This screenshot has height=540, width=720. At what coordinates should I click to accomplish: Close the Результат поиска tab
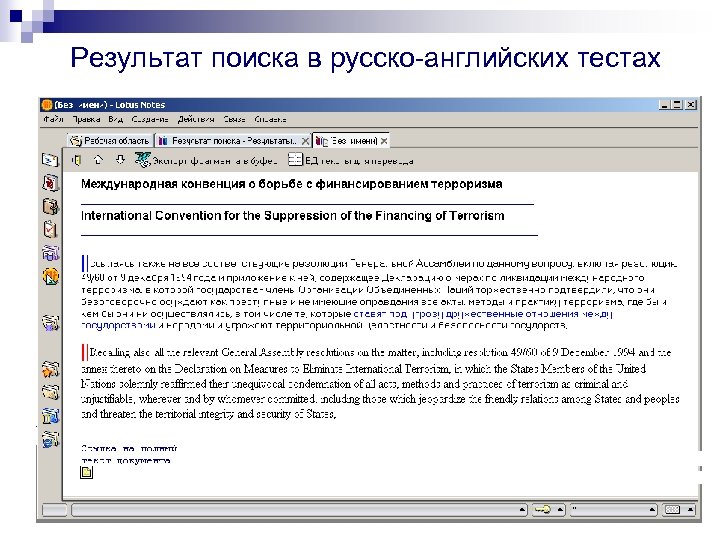(x=305, y=141)
